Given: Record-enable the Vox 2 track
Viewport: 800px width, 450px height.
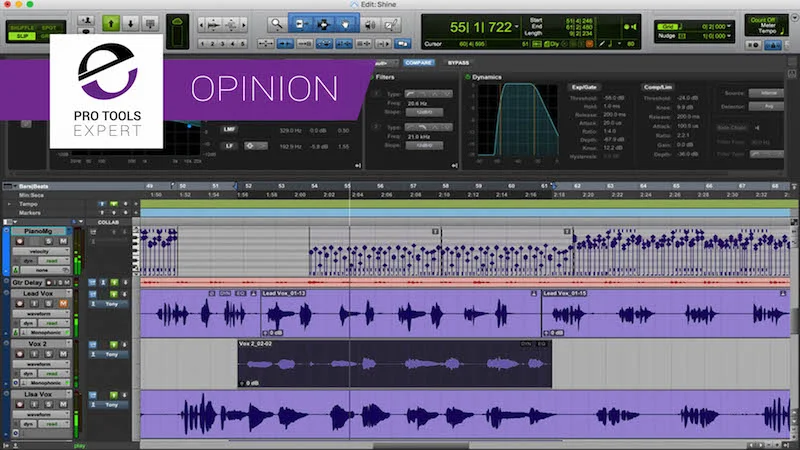Looking at the screenshot, I should tap(20, 354).
